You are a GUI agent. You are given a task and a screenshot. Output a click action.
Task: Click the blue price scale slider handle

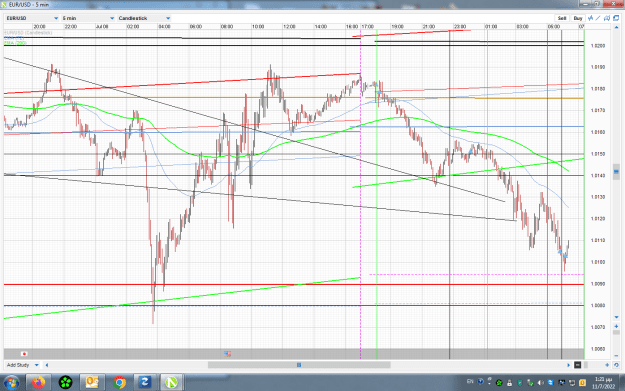(616, 172)
